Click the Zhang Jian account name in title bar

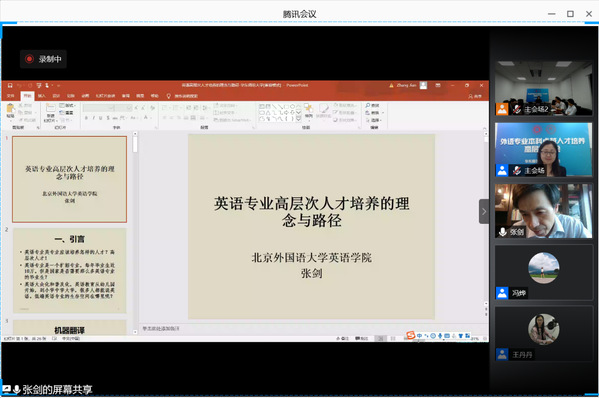click(x=406, y=86)
